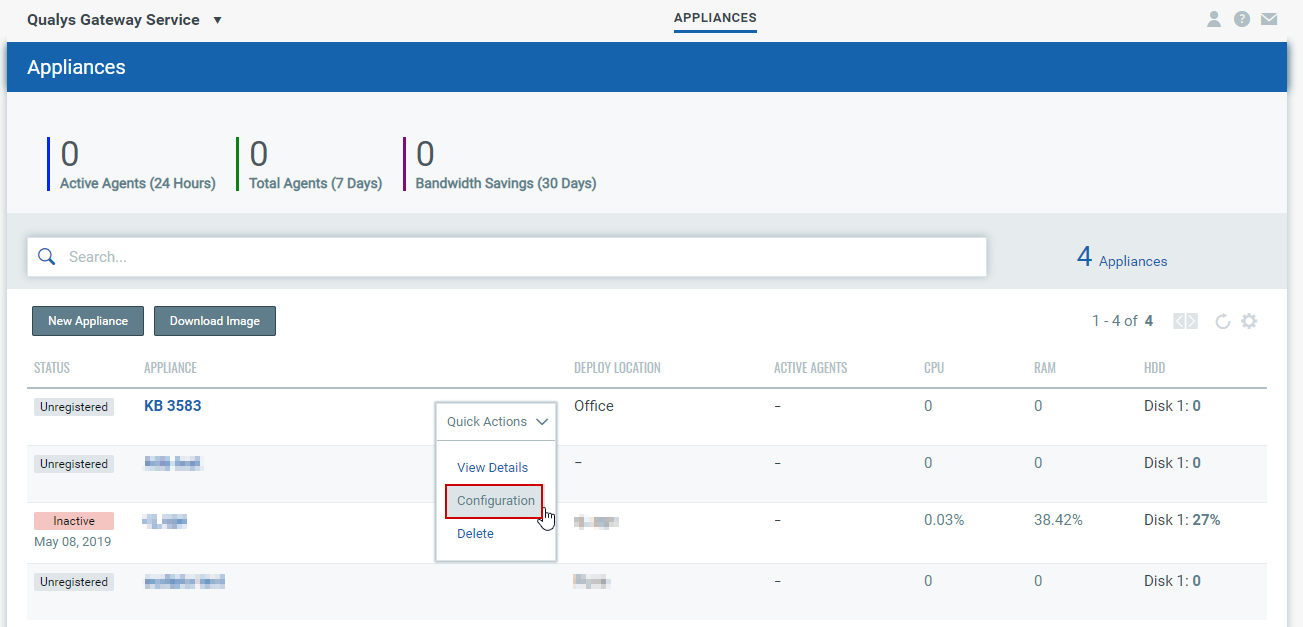The width and height of the screenshot is (1303, 627).
Task: Click the previous page arrow icon
Action: point(1181,320)
